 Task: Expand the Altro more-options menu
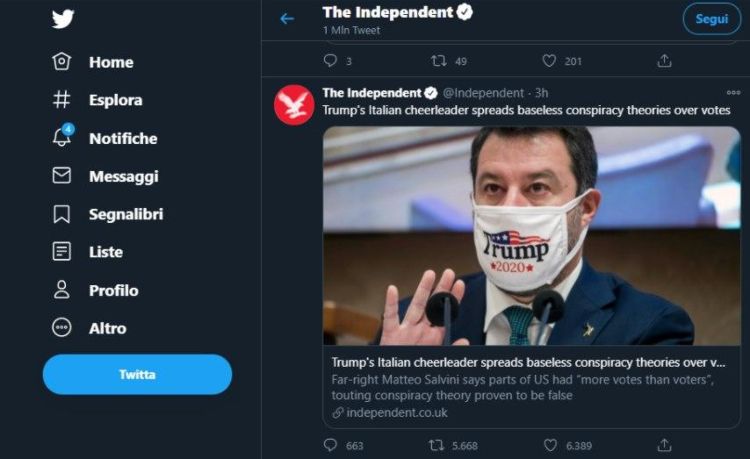pos(107,328)
